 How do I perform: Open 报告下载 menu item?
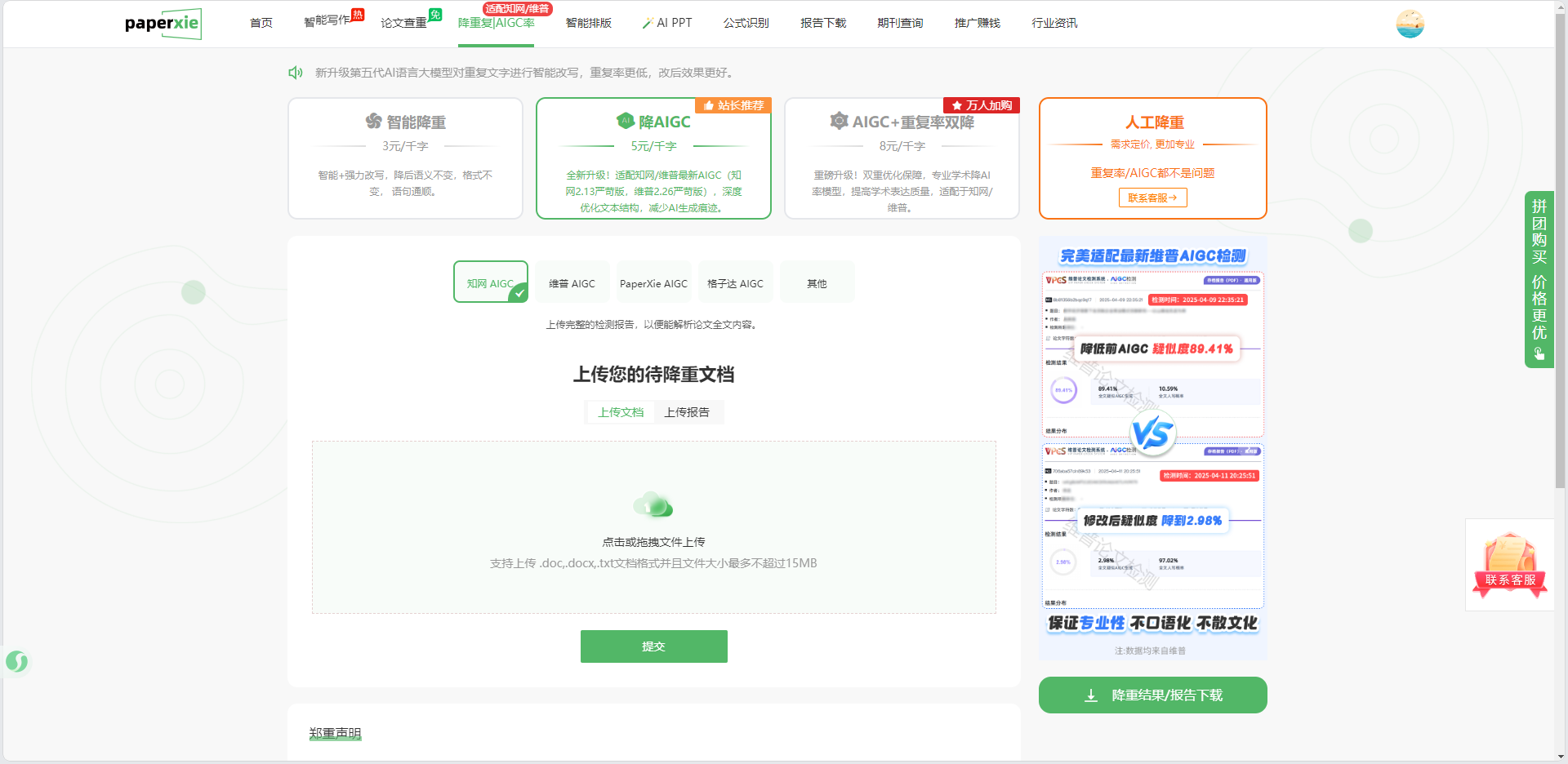(823, 23)
